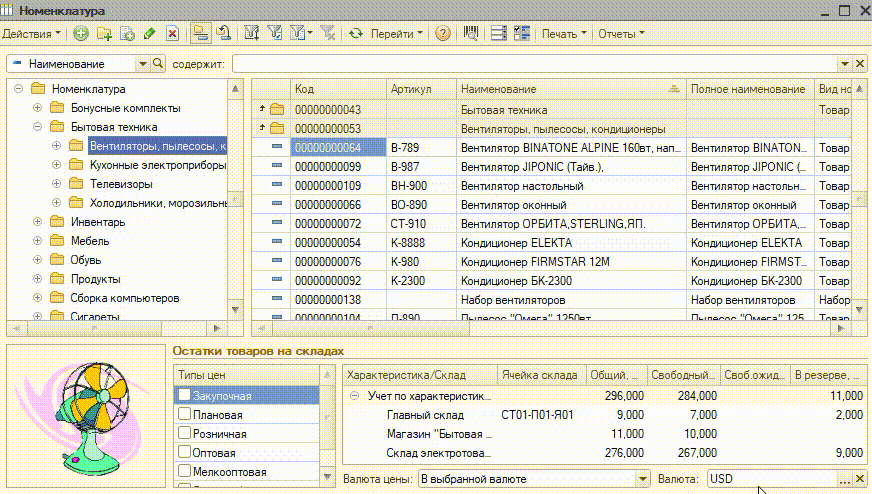Click the barcode scanner icon
Image resolution: width=872 pixels, height=494 pixels.
tap(471, 33)
